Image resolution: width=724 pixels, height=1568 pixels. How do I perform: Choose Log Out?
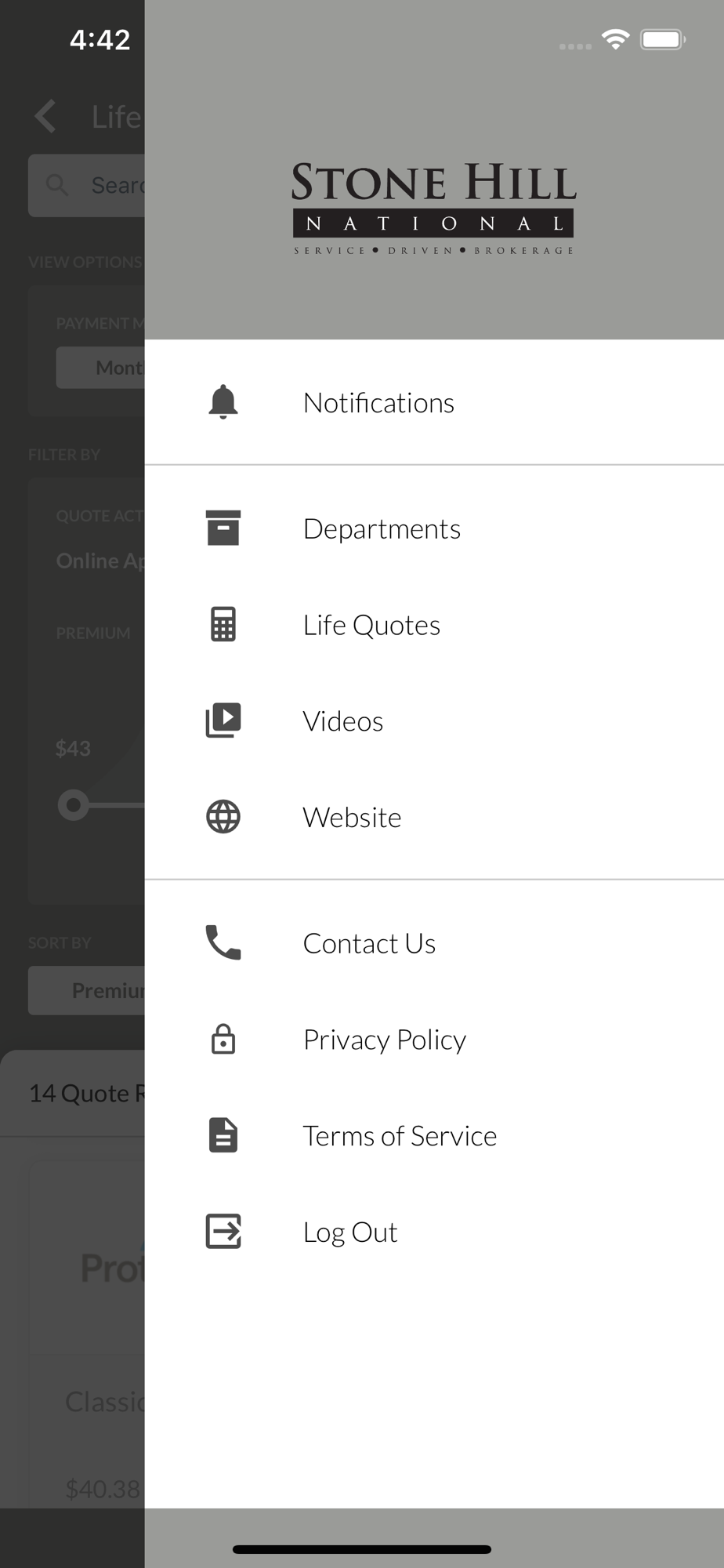pos(434,1232)
